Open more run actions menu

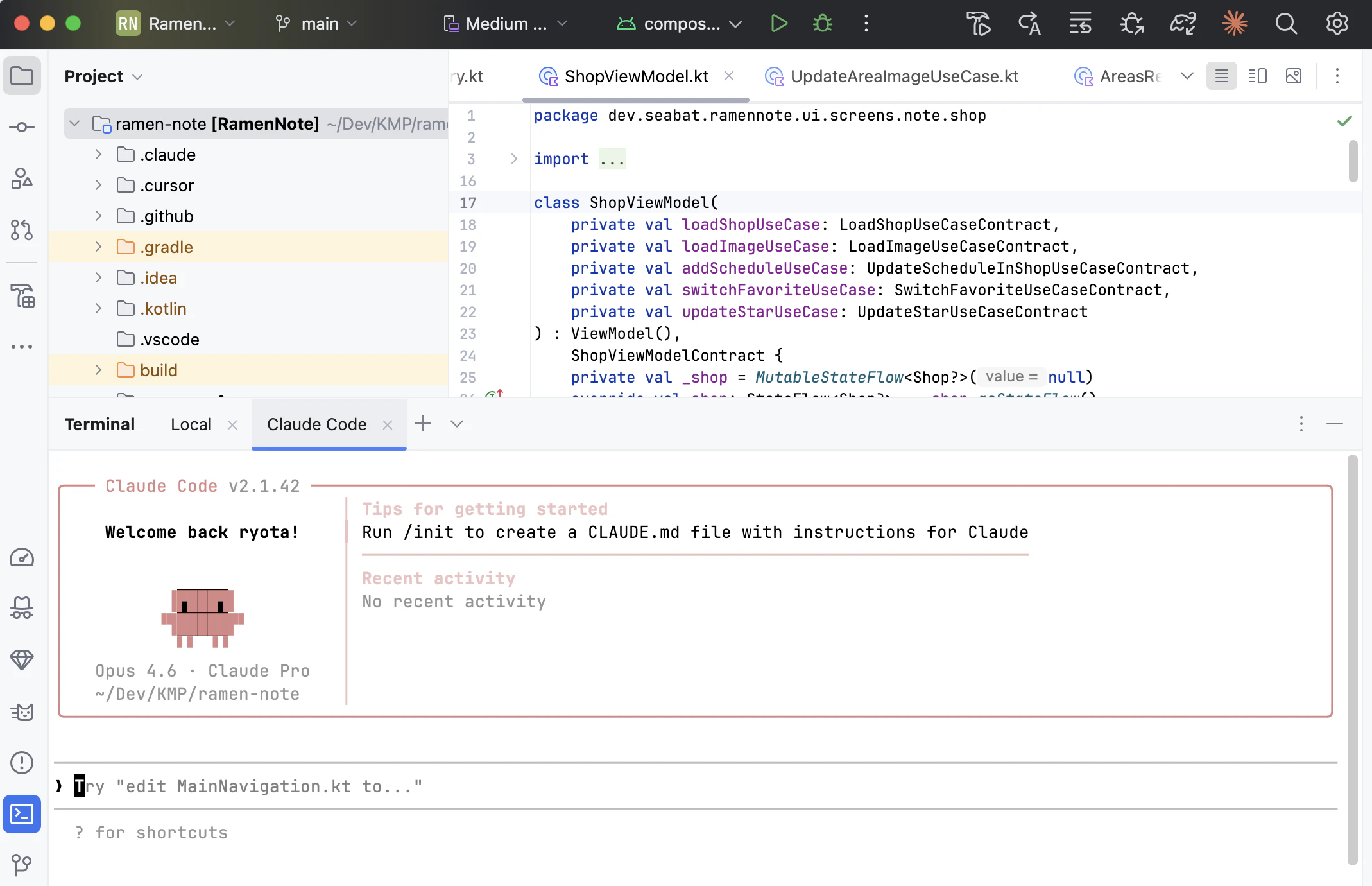tap(866, 24)
